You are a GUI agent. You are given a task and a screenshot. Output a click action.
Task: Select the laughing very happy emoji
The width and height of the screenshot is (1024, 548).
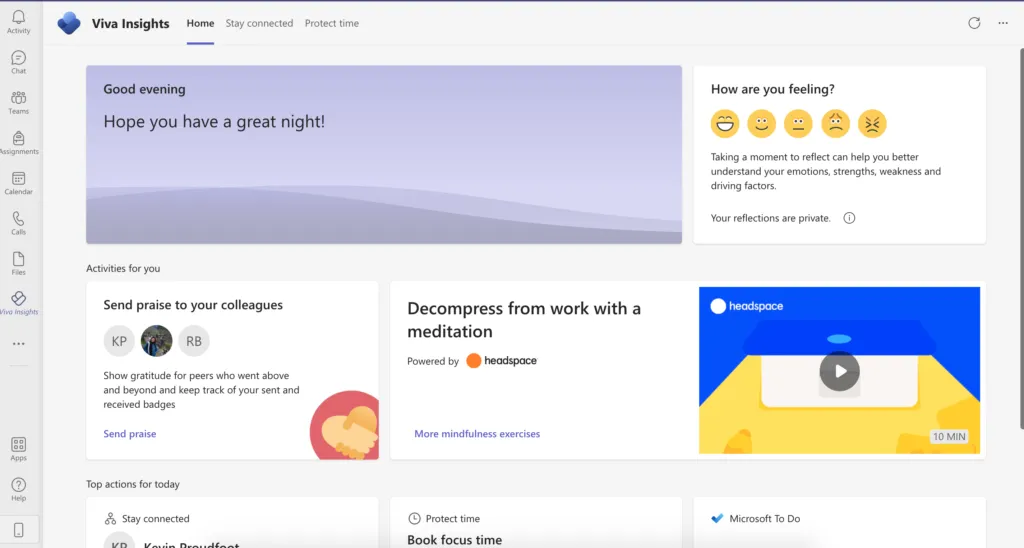pyautogui.click(x=725, y=123)
